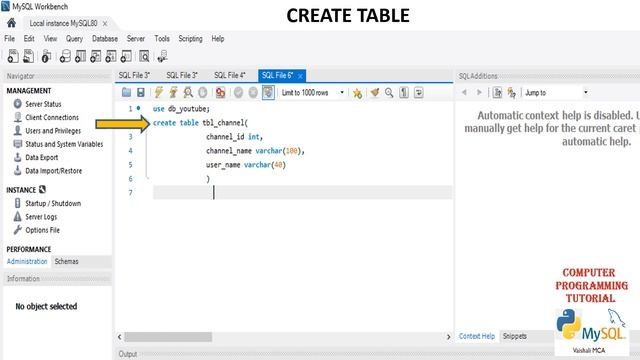The image size is (640, 360).
Task: Create a new SQL tab icon
Action: point(13,56)
